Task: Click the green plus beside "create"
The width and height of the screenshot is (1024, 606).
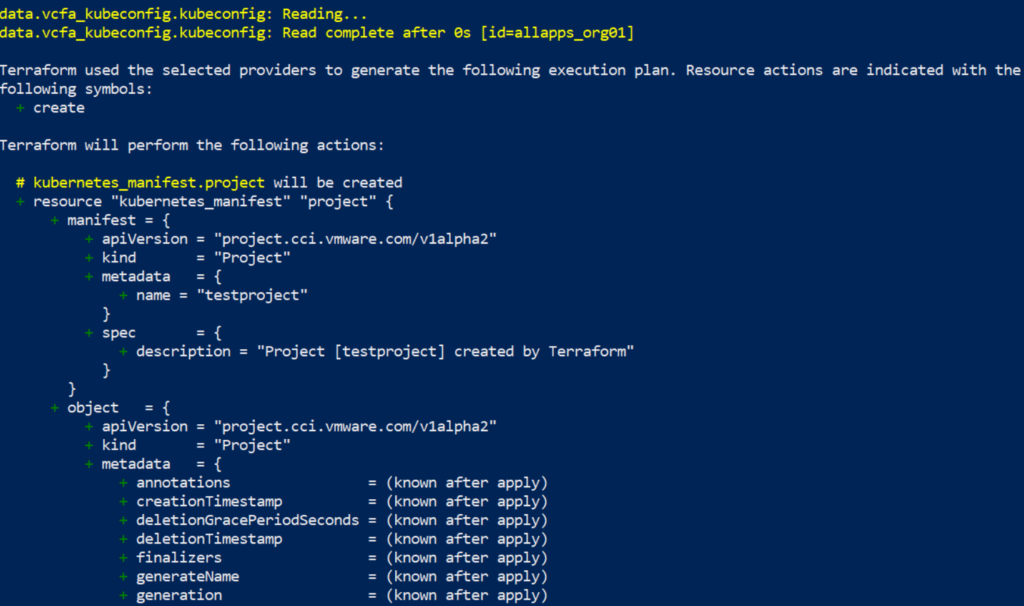Action: tap(21, 108)
